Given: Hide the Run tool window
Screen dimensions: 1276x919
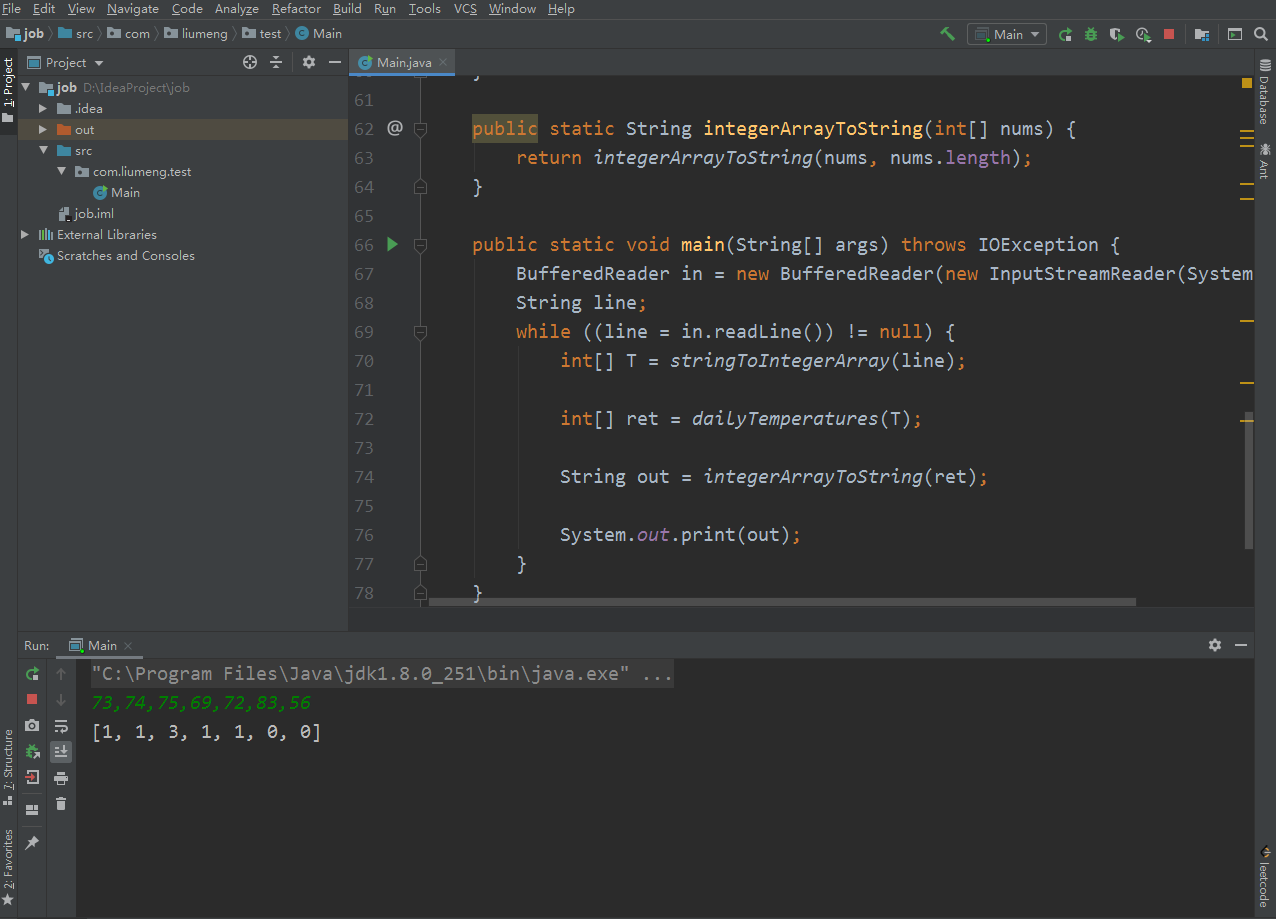Looking at the screenshot, I should point(1241,645).
